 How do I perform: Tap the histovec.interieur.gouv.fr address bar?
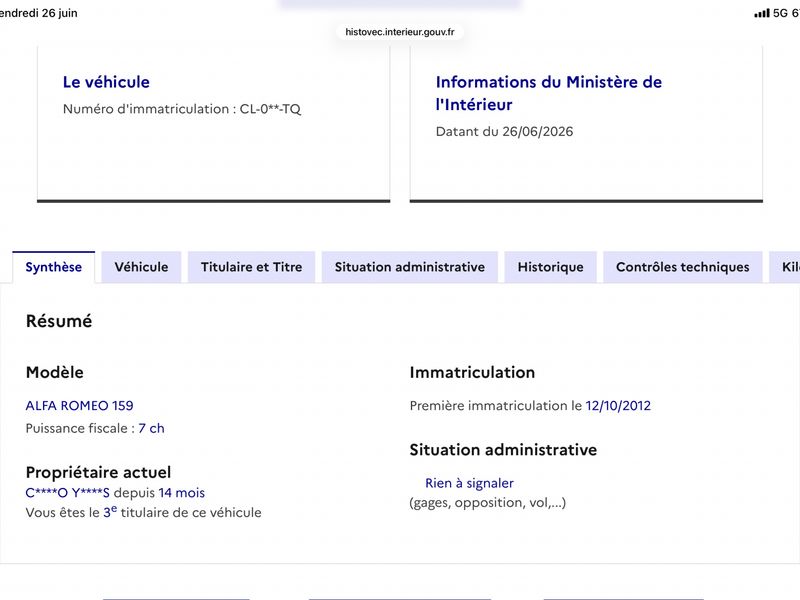click(x=400, y=32)
